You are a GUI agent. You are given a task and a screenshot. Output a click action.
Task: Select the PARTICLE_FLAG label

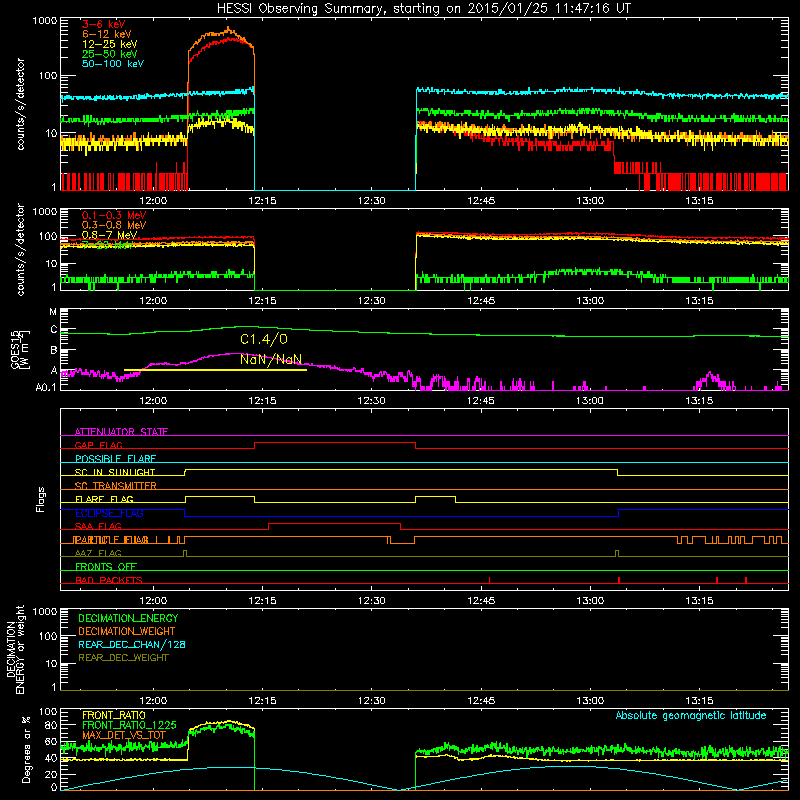(x=112, y=540)
